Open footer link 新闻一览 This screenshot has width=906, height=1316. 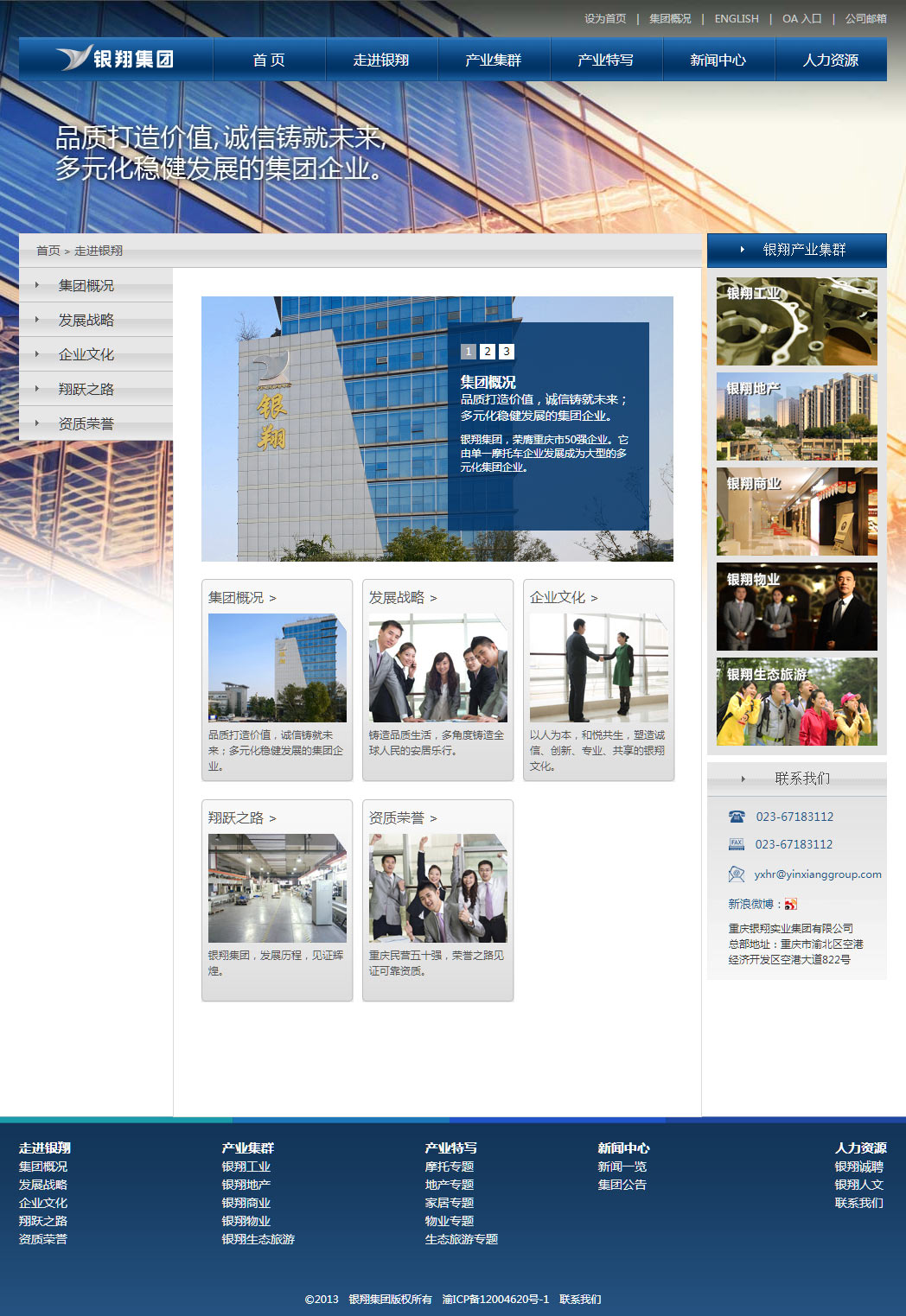622,1167
